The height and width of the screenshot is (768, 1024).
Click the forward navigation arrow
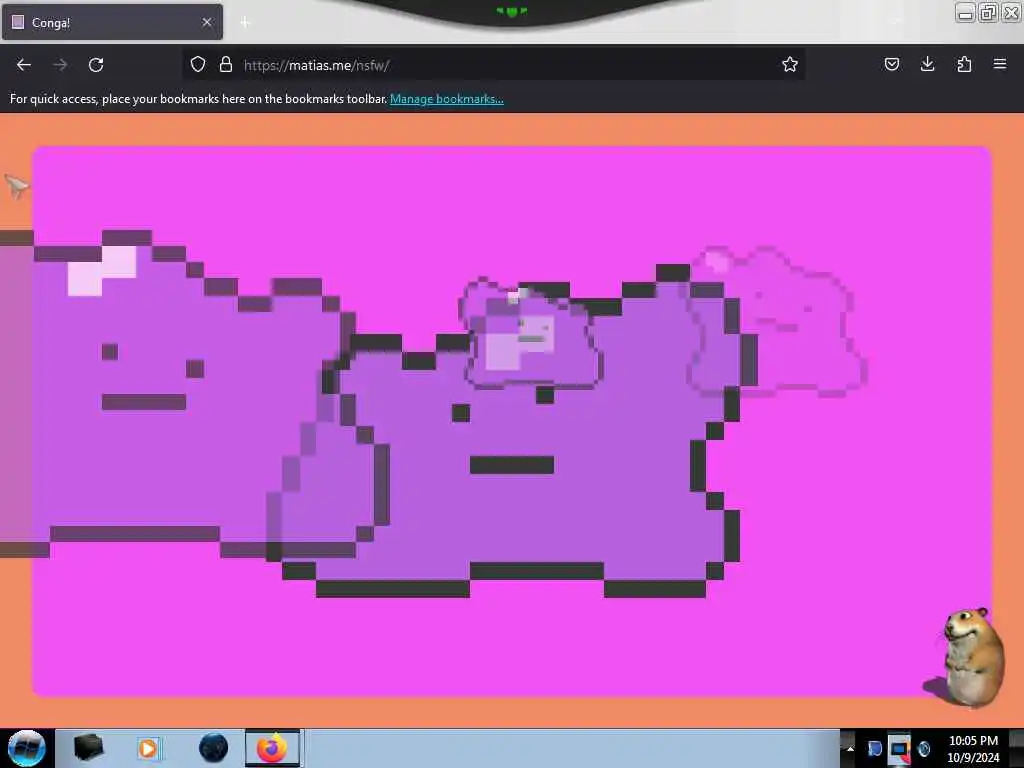pyautogui.click(x=60, y=65)
